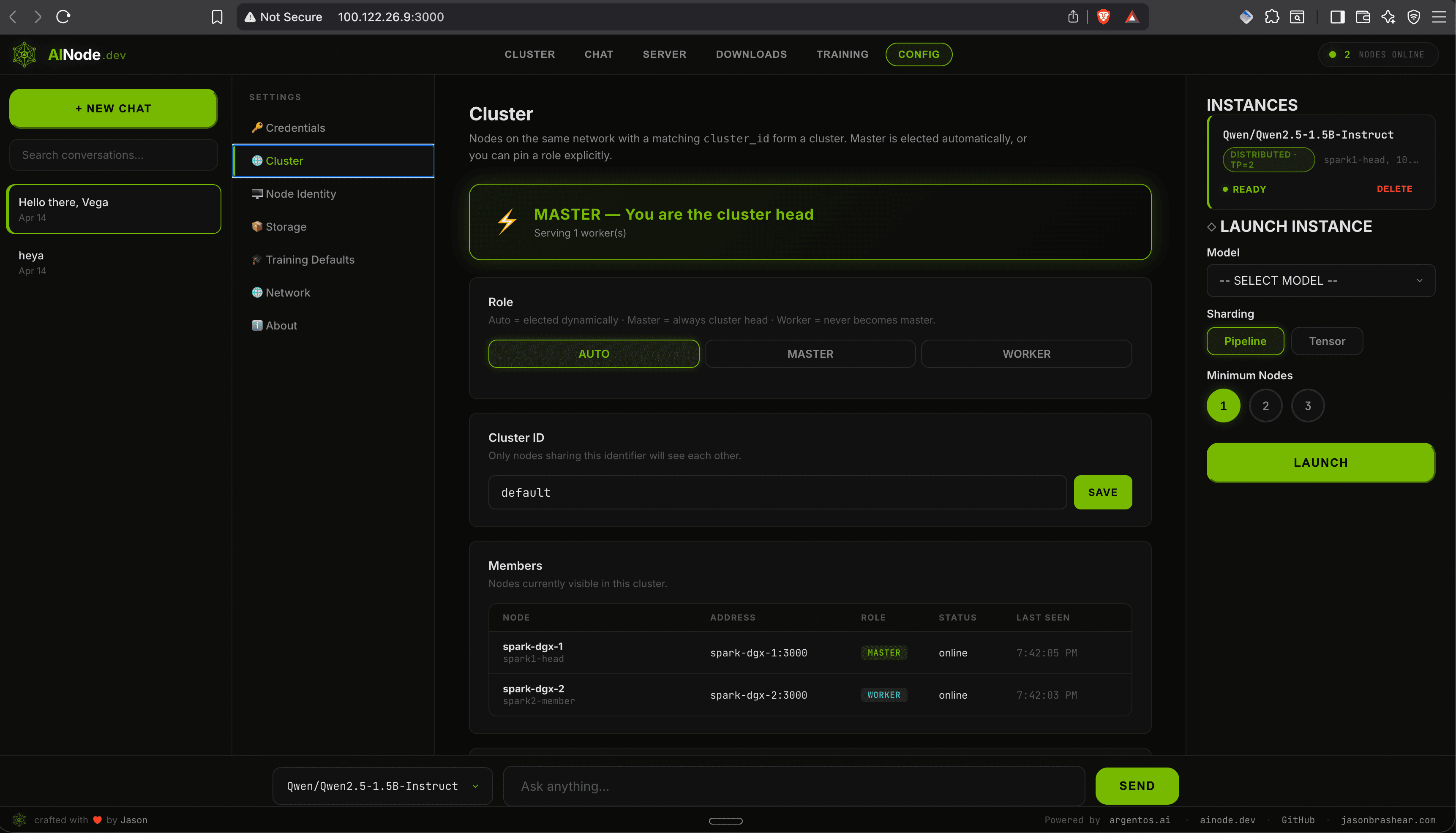Click spark-dgx-1 node name in Members
The image size is (1456, 833).
tap(533, 646)
